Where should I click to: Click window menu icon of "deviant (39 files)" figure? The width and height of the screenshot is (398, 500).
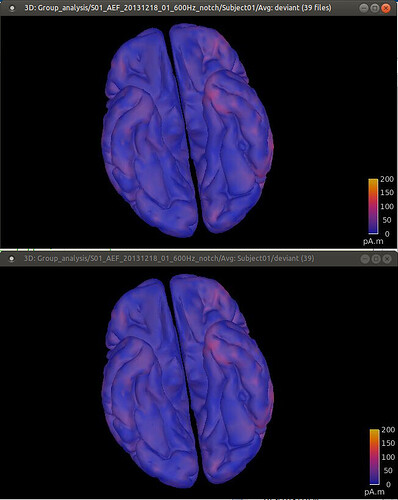pos(12,8)
